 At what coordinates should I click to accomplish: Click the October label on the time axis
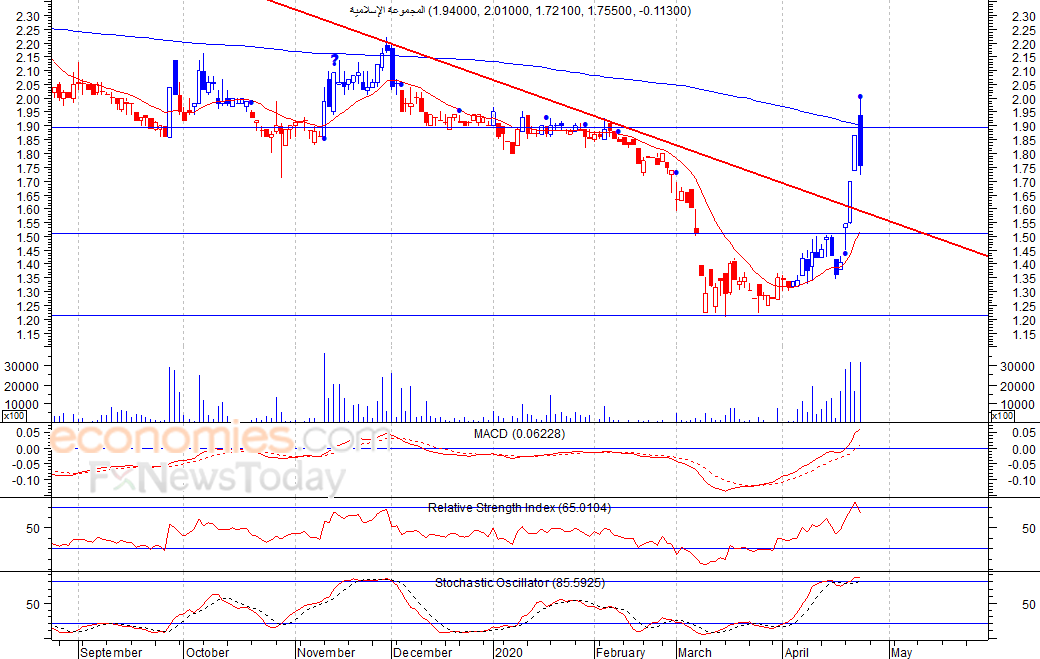point(208,652)
